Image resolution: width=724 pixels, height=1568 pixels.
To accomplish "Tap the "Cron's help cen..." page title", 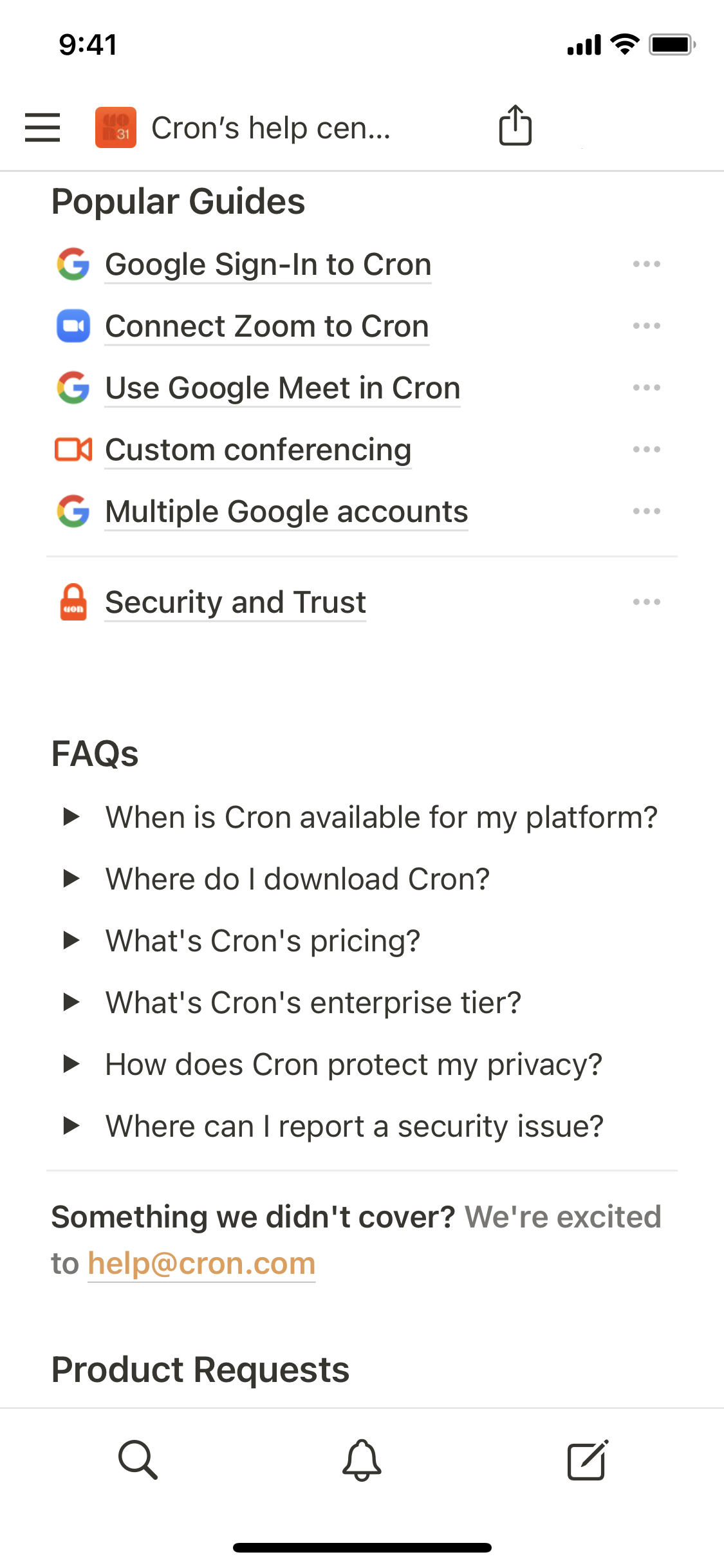I will (270, 128).
